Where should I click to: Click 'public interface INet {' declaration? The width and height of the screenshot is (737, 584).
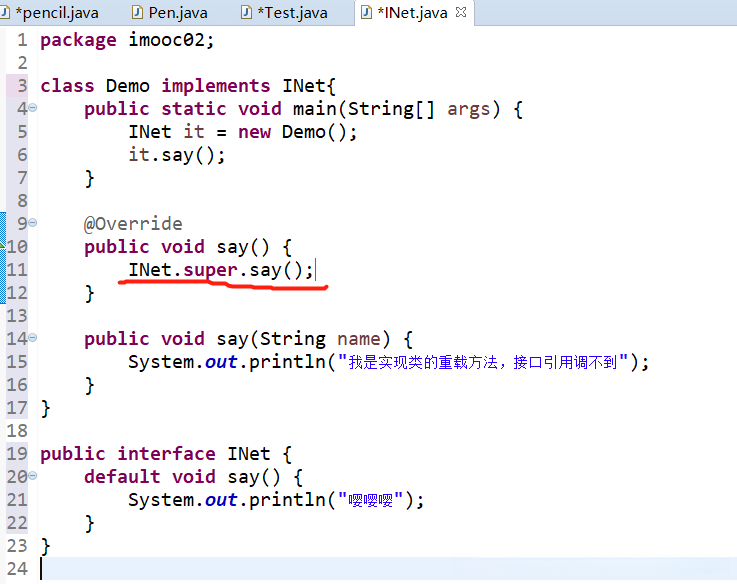[166, 454]
